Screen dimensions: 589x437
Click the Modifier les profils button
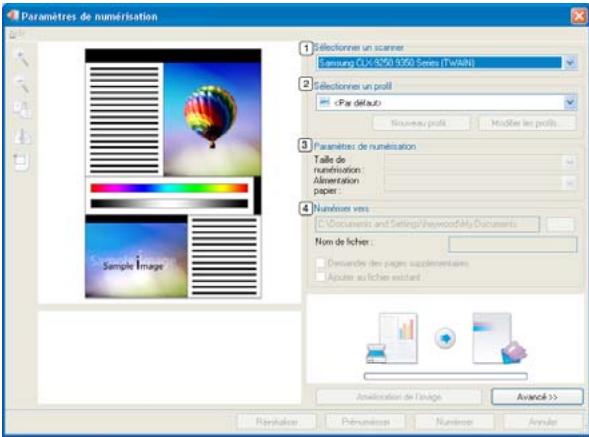pos(527,123)
